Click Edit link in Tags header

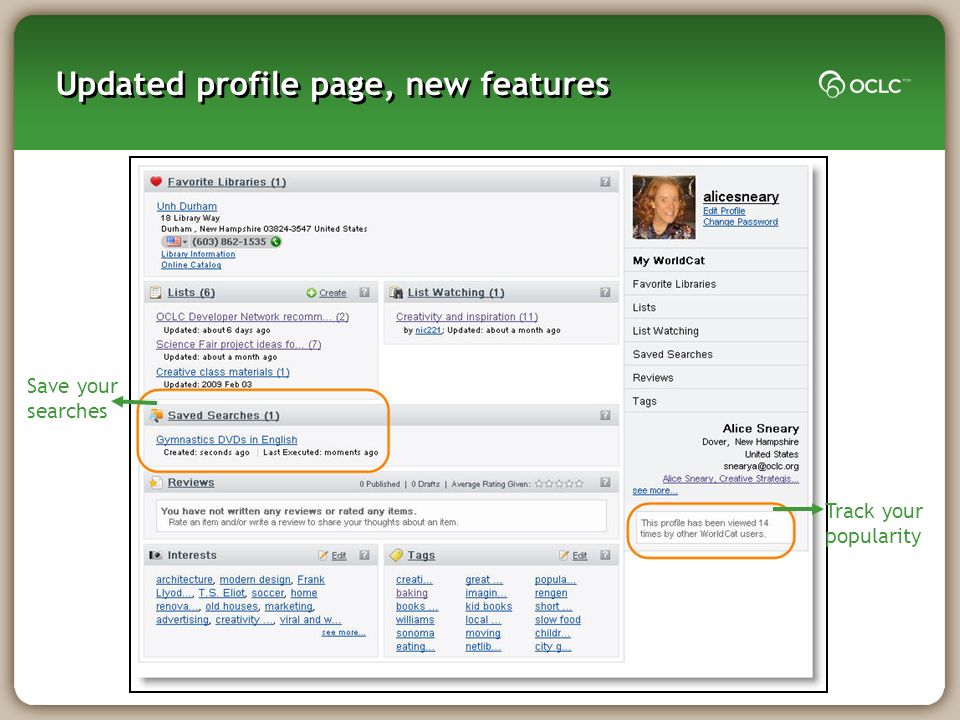(x=580, y=556)
